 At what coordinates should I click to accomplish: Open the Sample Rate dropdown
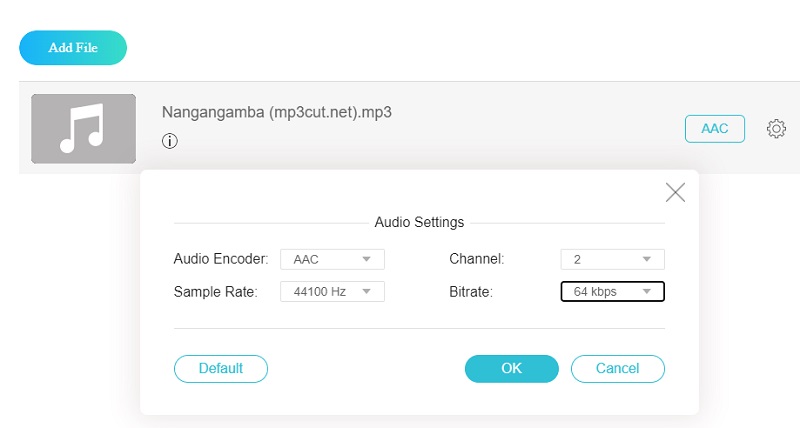tap(331, 291)
